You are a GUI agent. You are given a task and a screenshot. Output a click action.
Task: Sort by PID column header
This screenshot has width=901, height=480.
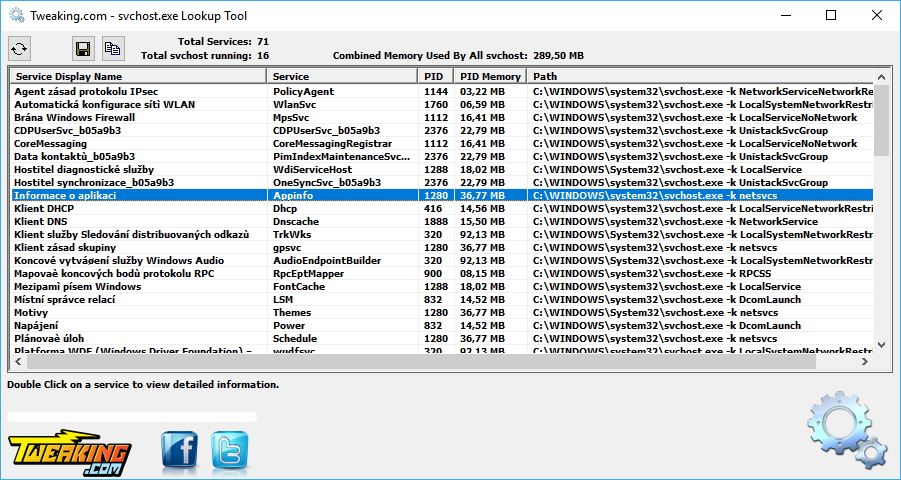coord(436,76)
